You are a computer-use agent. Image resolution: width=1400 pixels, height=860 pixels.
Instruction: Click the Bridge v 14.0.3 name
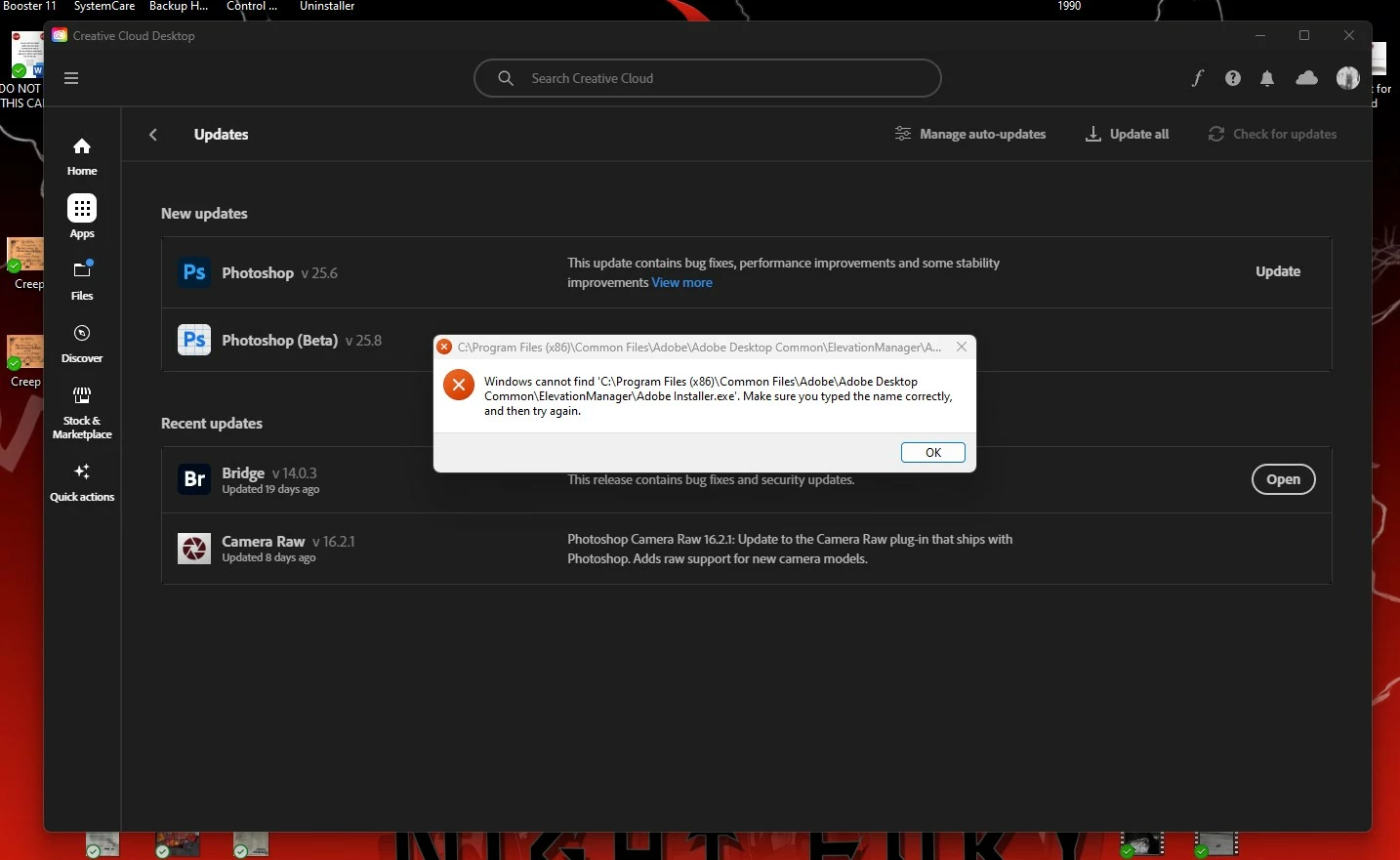click(269, 473)
